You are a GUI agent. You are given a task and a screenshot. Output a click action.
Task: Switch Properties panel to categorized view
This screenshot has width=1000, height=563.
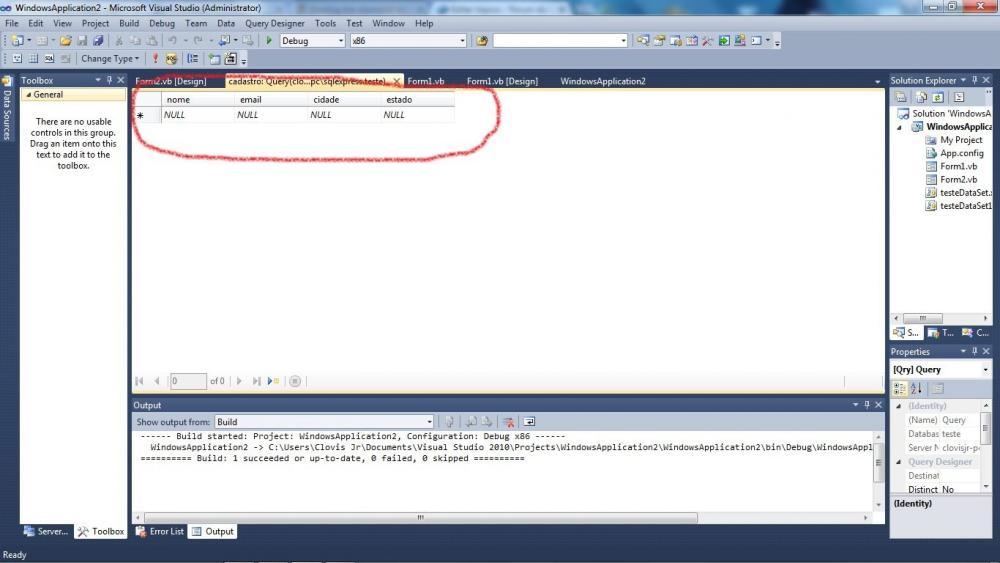(x=900, y=389)
